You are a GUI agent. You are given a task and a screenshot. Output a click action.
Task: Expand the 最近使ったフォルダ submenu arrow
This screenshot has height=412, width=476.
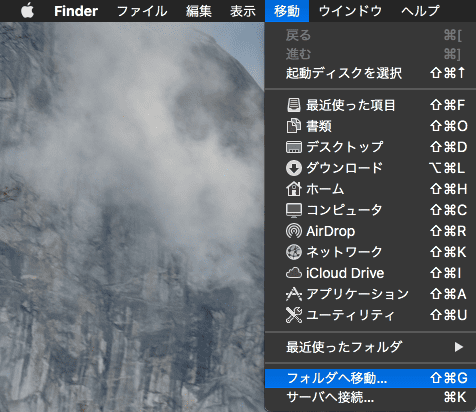459,347
